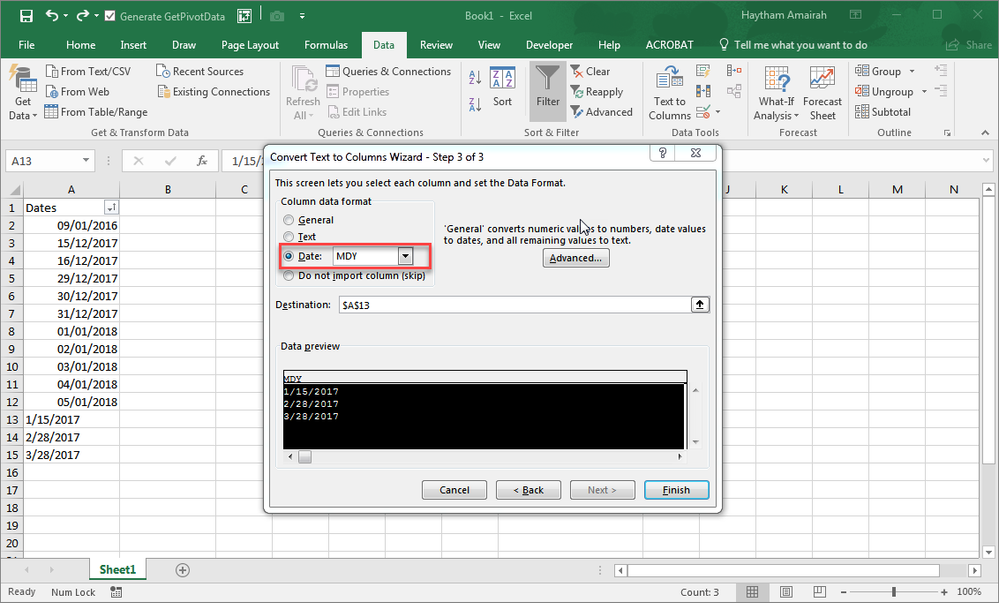Switch to Page Break Preview icon
The width and height of the screenshot is (999, 603).
coord(820,592)
